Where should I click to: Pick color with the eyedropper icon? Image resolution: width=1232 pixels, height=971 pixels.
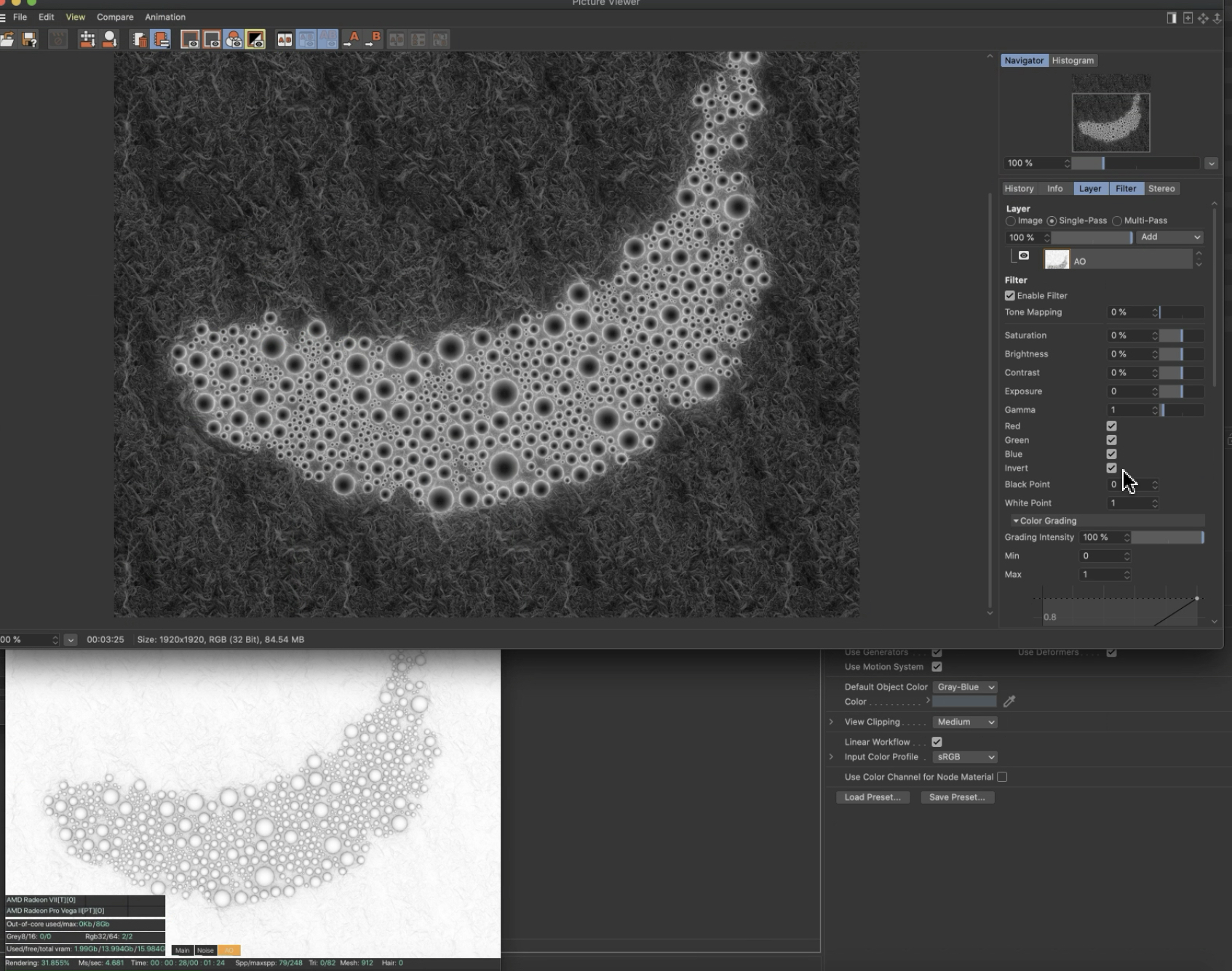[1009, 701]
